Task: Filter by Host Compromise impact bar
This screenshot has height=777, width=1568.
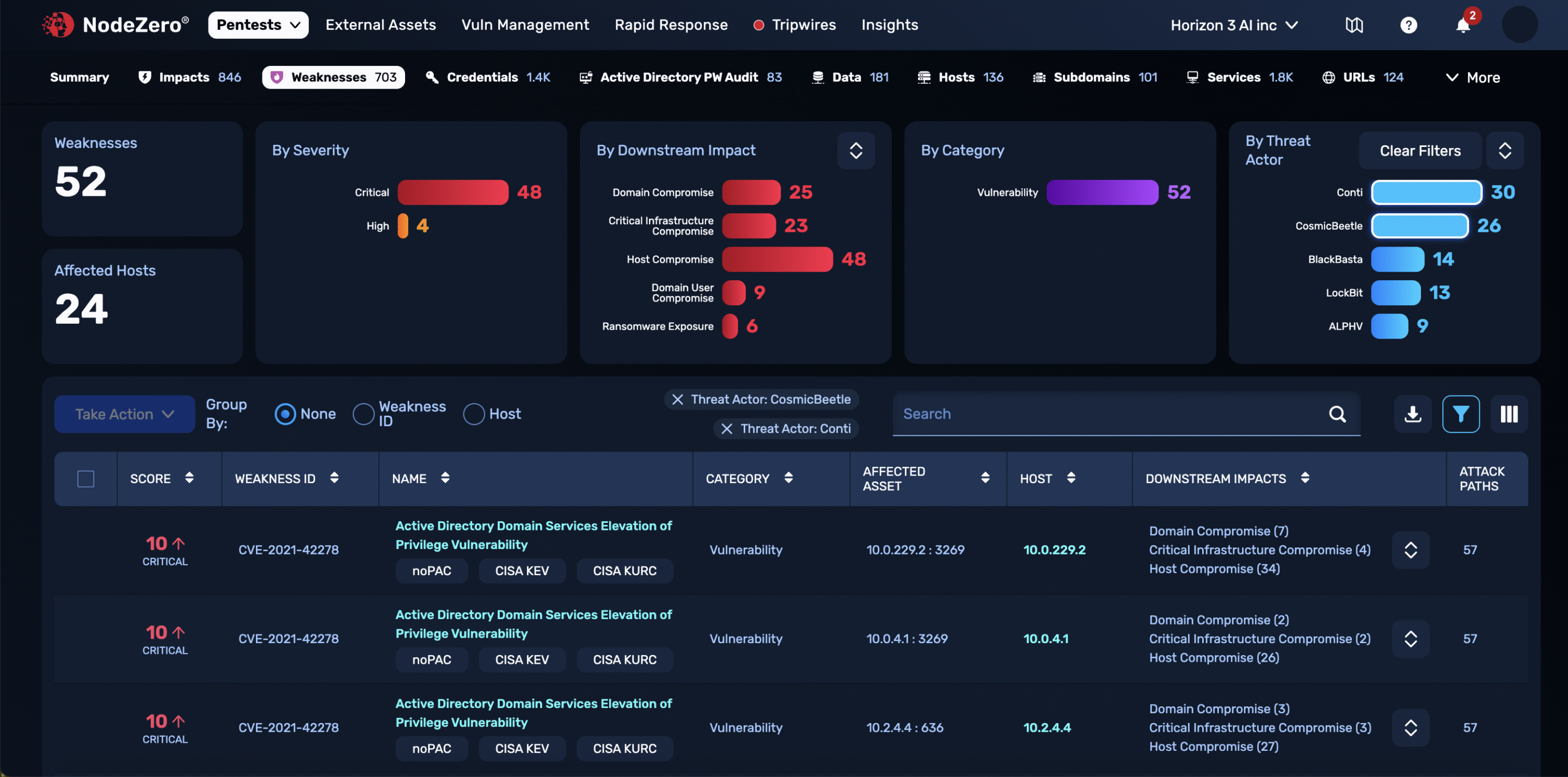Action: click(x=777, y=259)
